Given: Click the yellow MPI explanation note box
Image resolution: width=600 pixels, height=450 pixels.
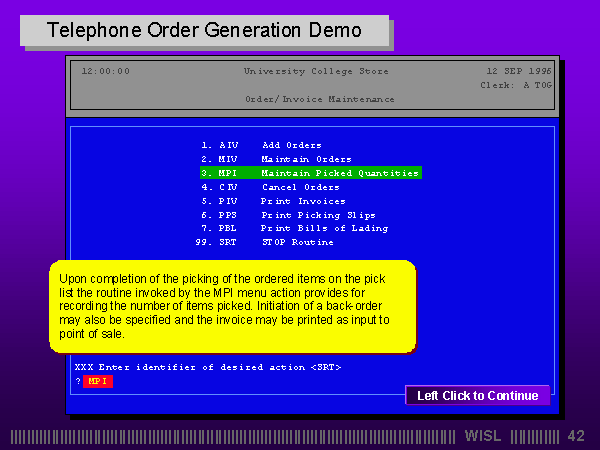Looking at the screenshot, I should click(231, 306).
